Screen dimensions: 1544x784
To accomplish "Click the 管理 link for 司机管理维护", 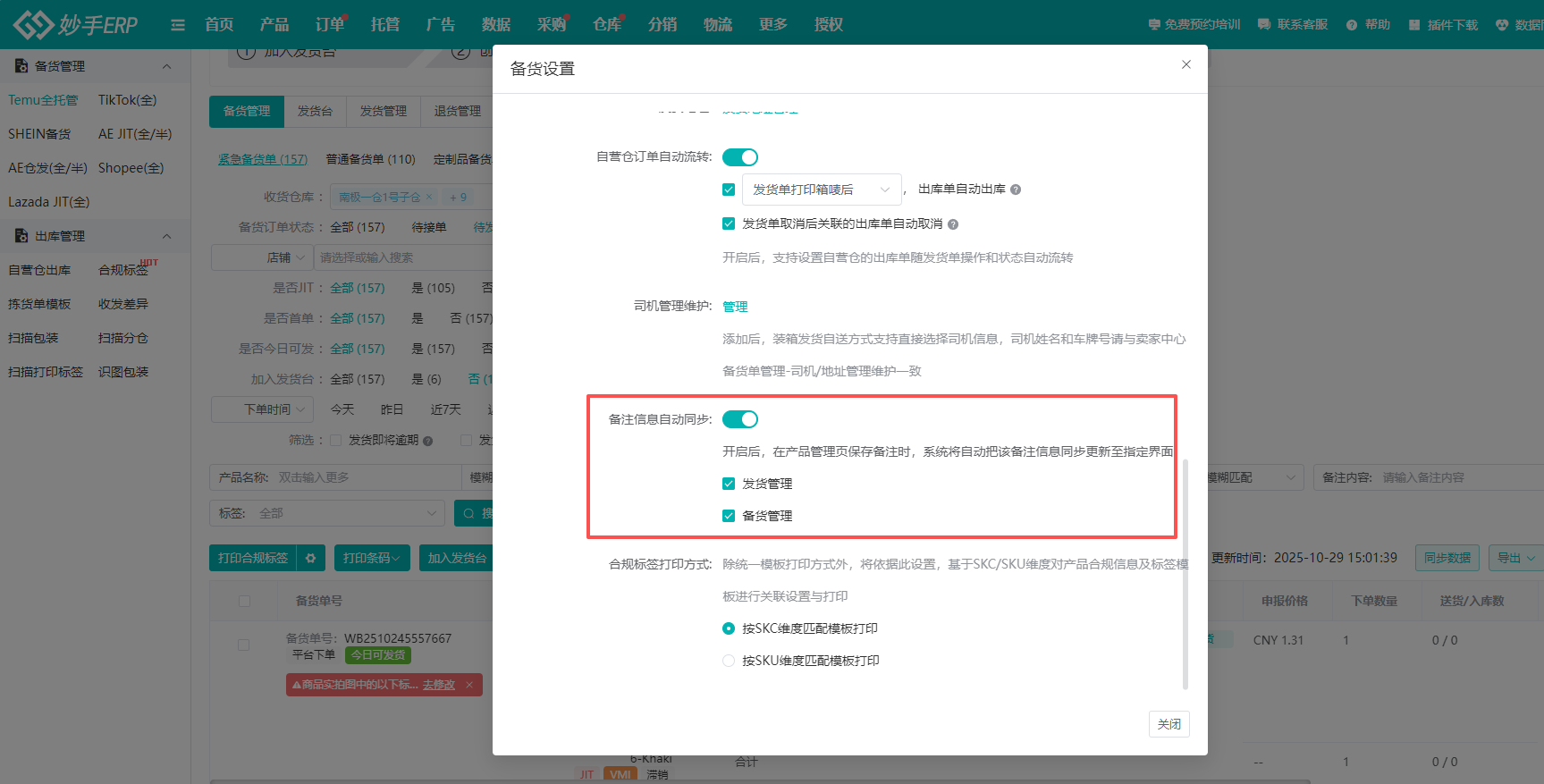I will click(735, 307).
